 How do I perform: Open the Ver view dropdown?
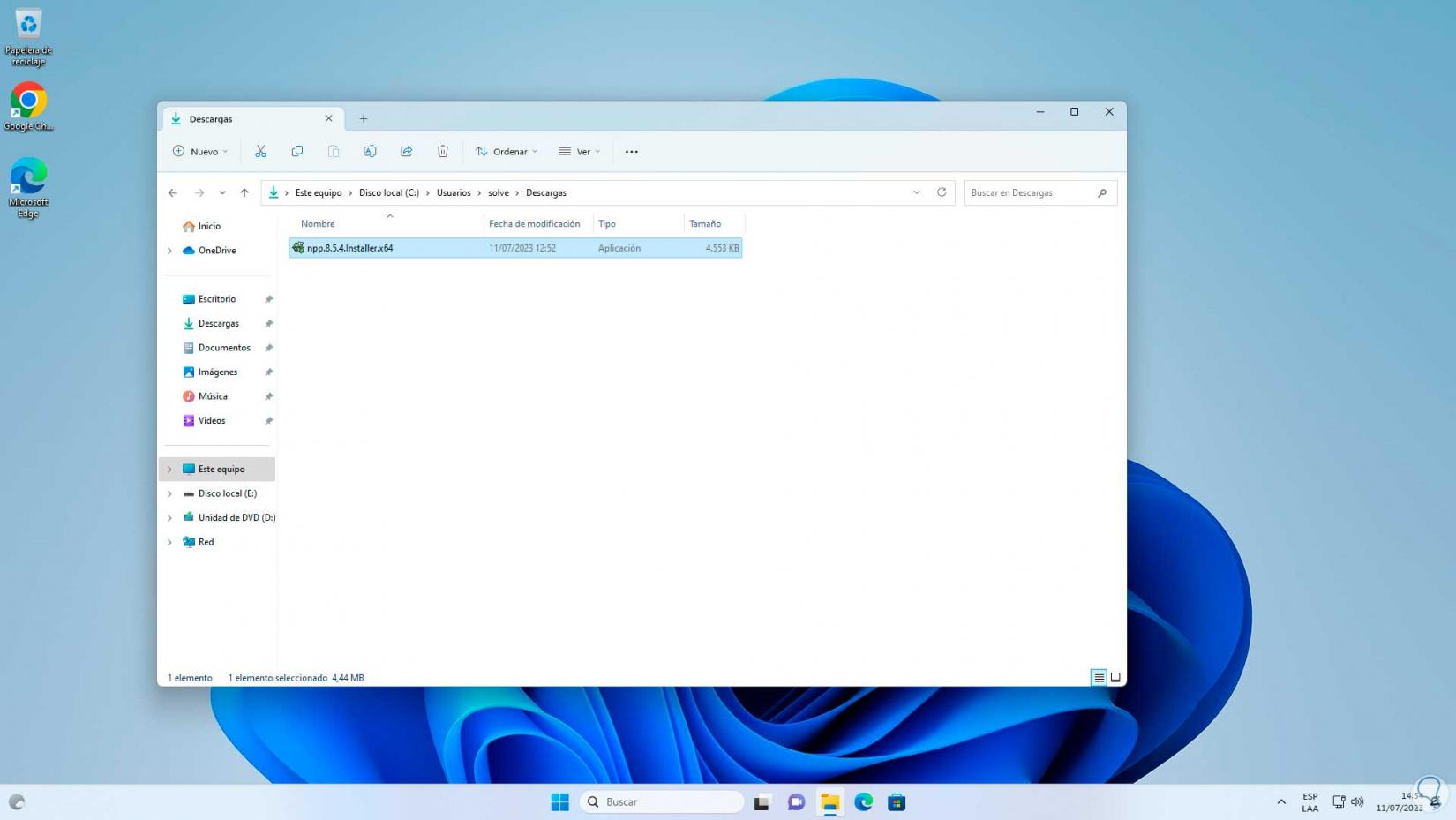pyautogui.click(x=580, y=152)
